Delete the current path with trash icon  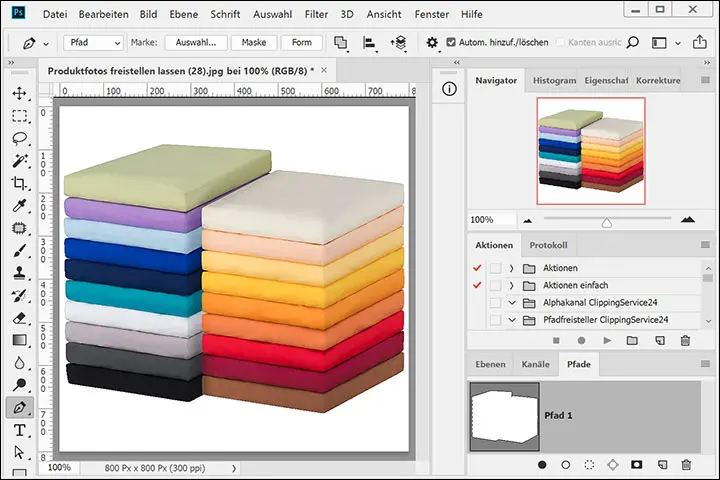686,465
